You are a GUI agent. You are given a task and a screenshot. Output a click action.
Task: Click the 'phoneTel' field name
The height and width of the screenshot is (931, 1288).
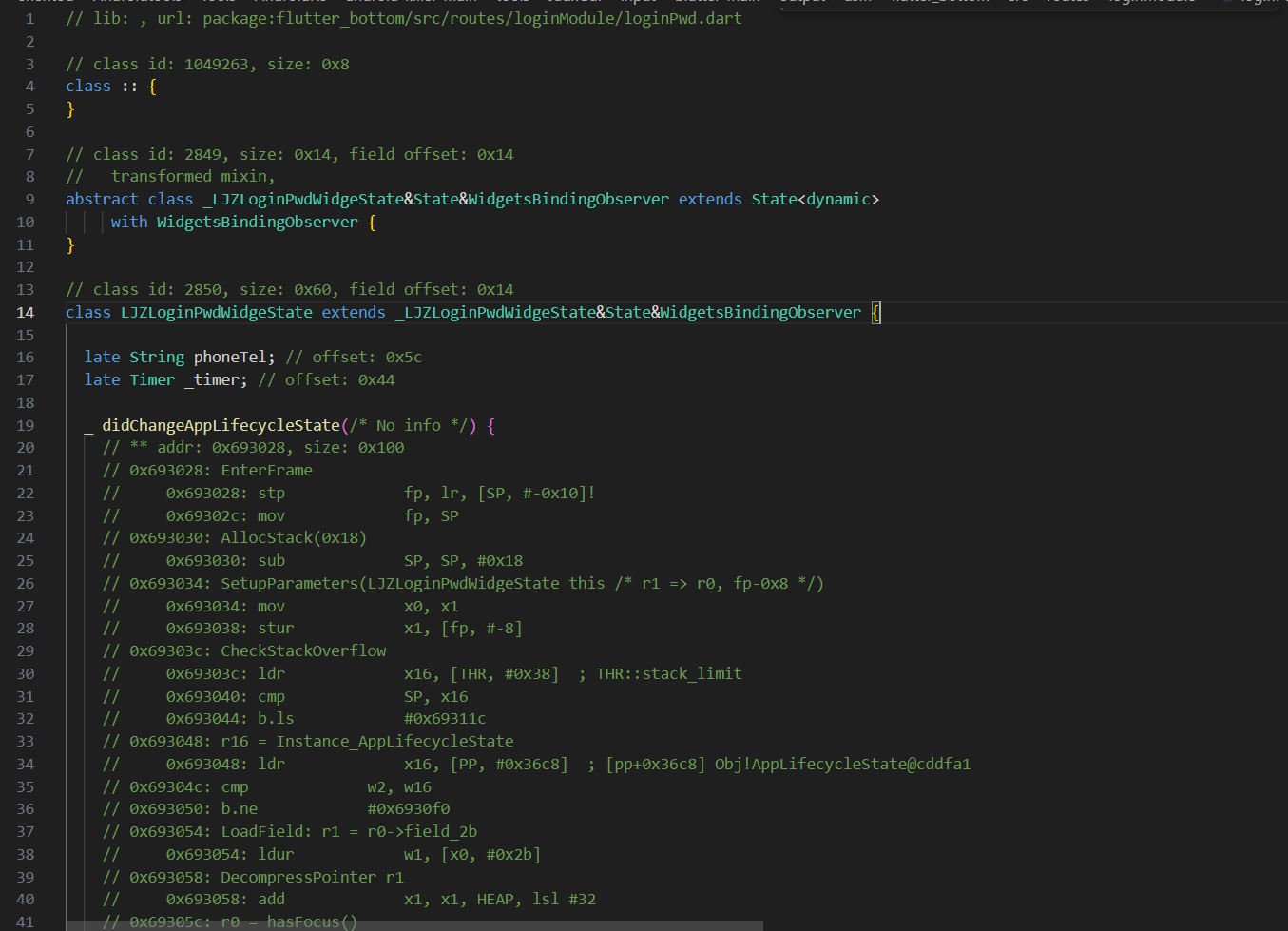(230, 357)
